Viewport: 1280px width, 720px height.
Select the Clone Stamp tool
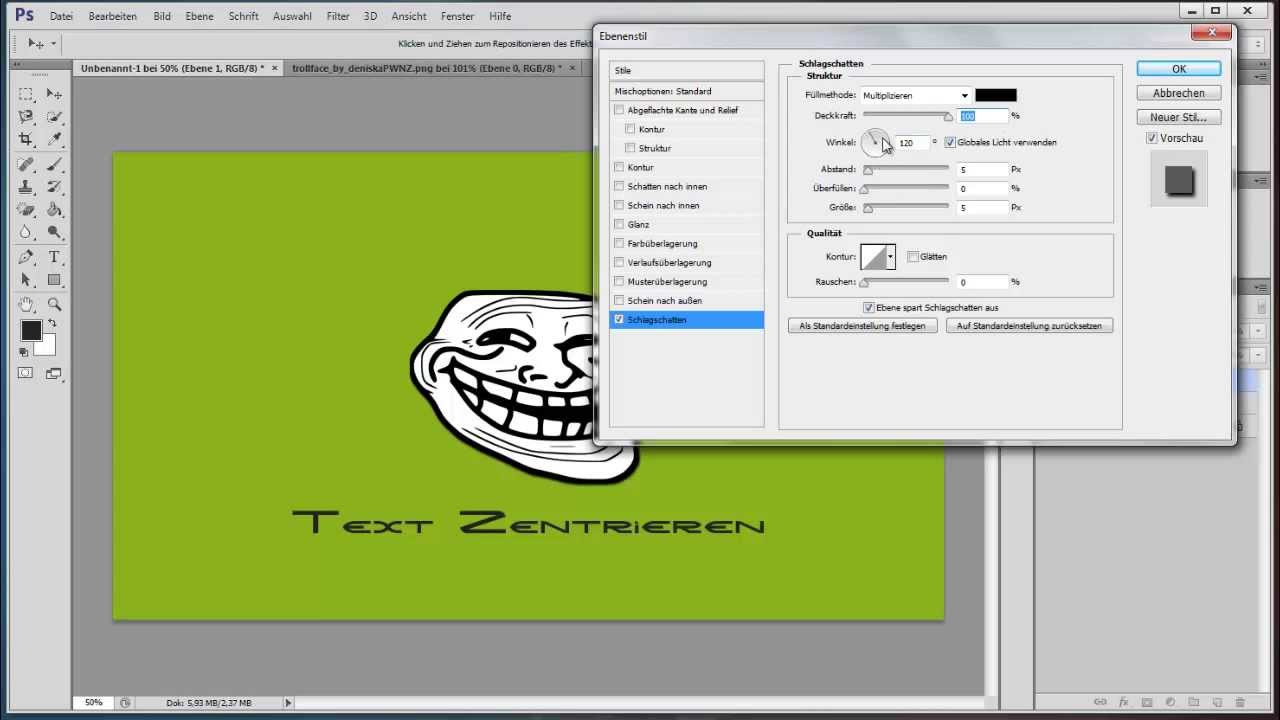pos(26,187)
